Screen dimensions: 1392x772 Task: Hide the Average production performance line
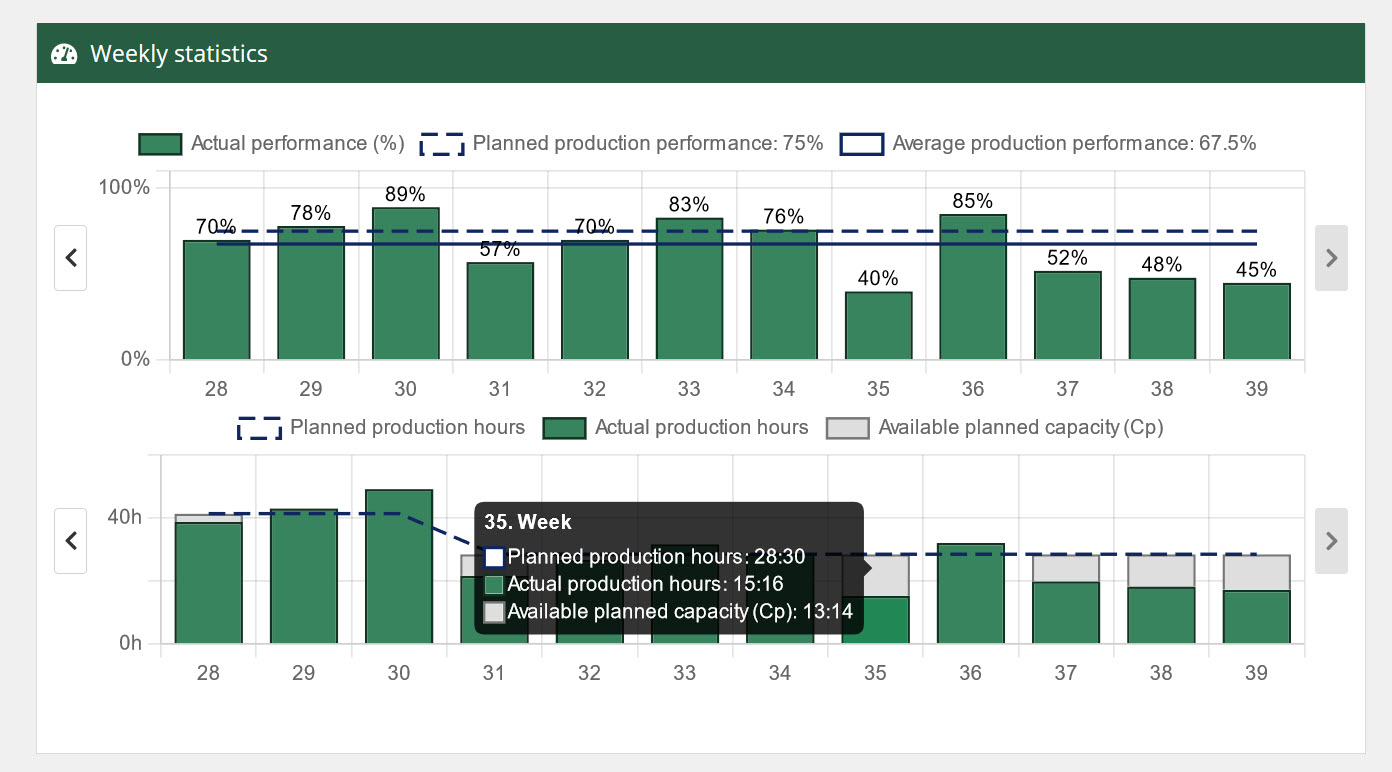pos(1047,144)
